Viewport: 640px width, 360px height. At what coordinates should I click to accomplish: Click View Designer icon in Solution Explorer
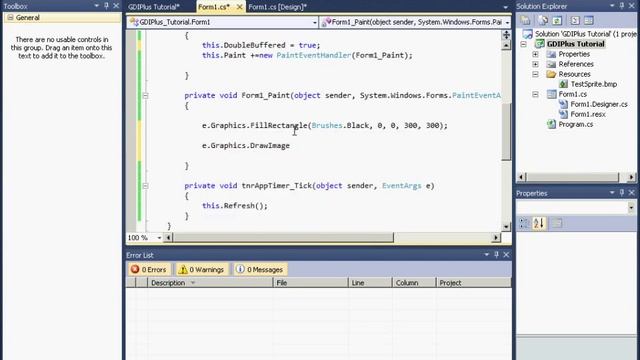click(x=589, y=20)
